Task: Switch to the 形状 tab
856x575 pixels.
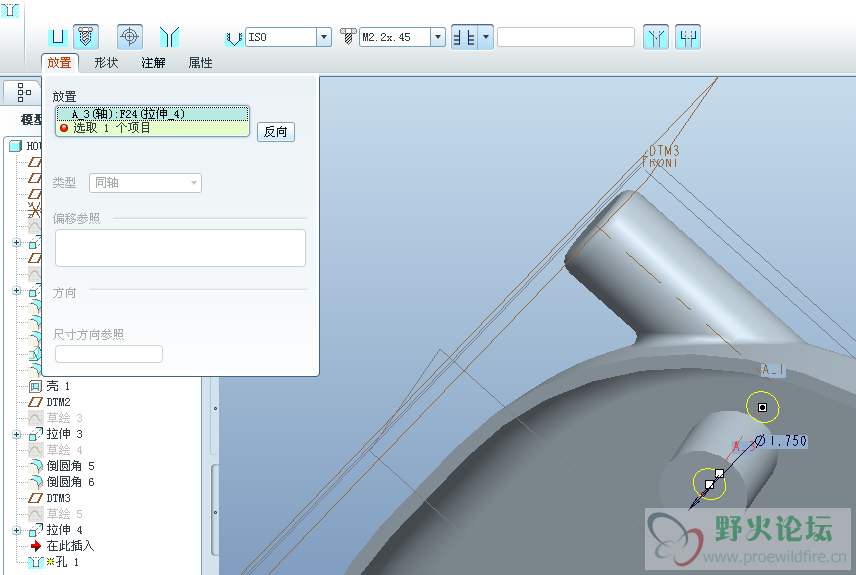Action: [106, 63]
